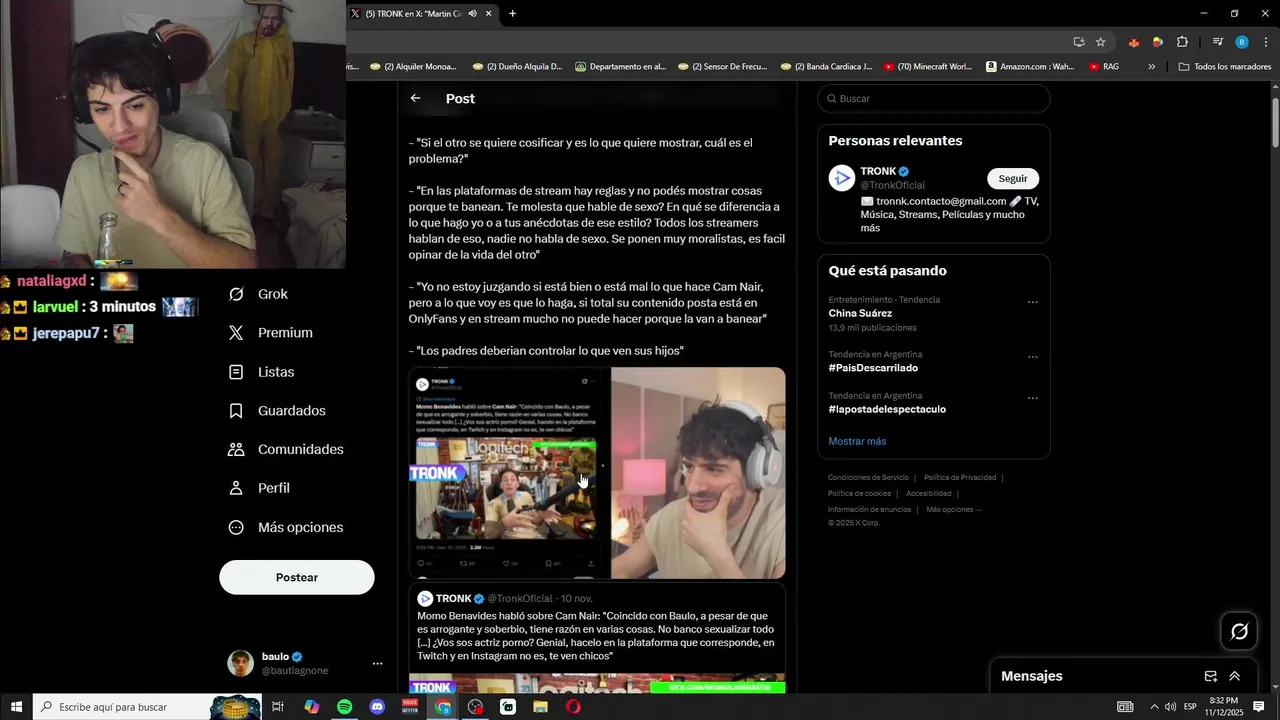Open Spotify from the taskbar
This screenshot has height=720, width=1280.
[344, 707]
